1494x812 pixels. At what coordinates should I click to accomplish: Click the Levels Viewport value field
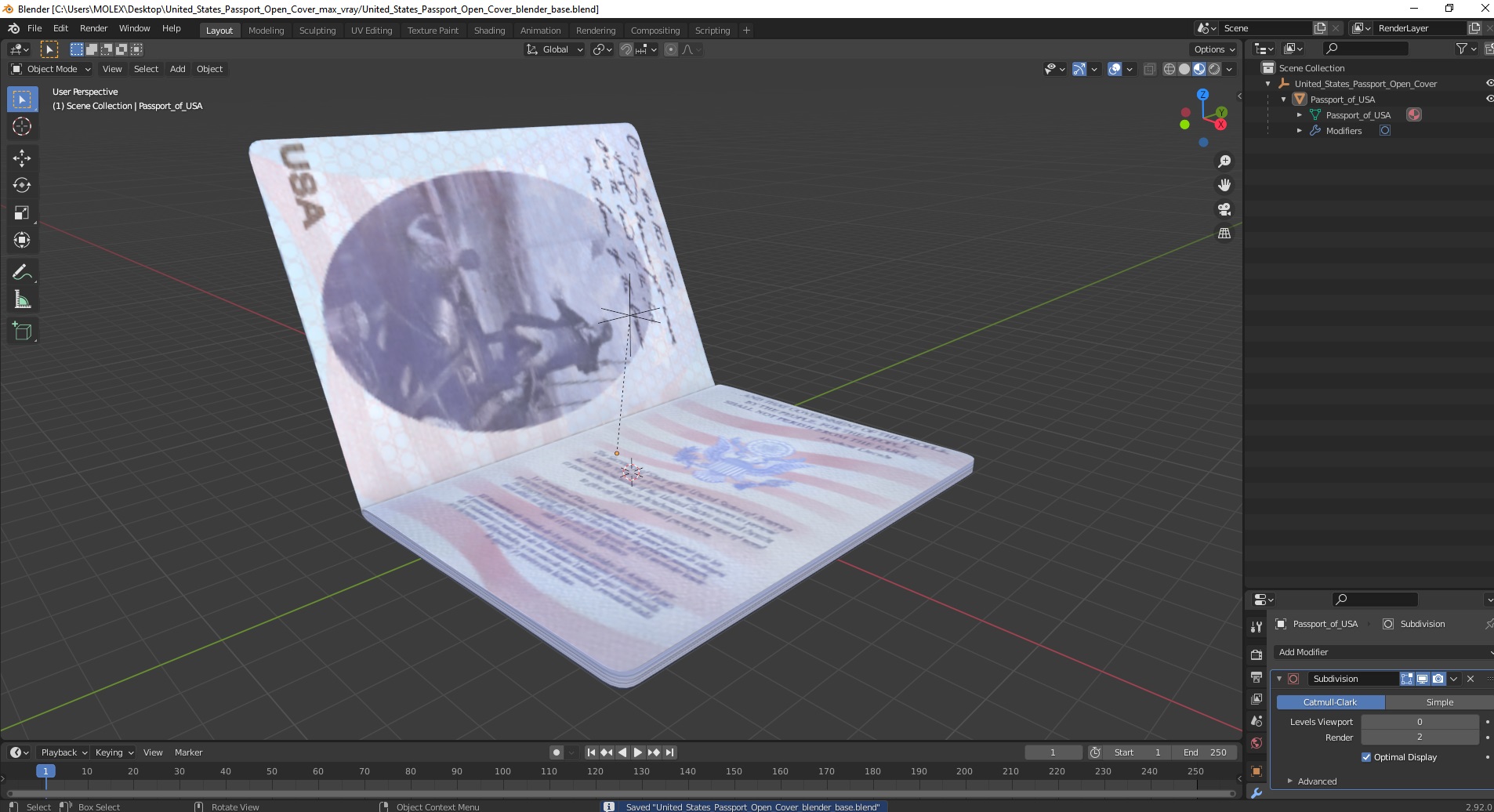click(x=1420, y=722)
